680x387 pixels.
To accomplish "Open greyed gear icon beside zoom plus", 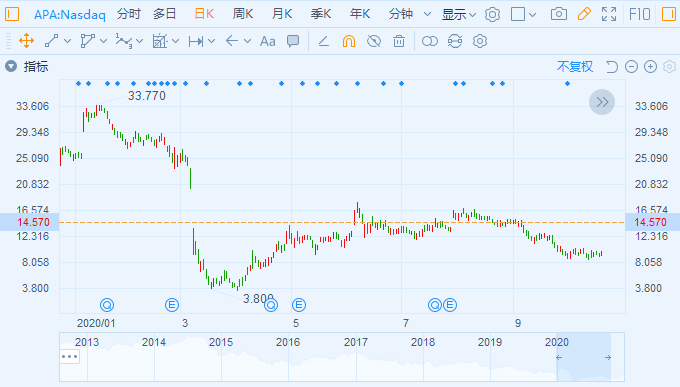I will (x=670, y=66).
